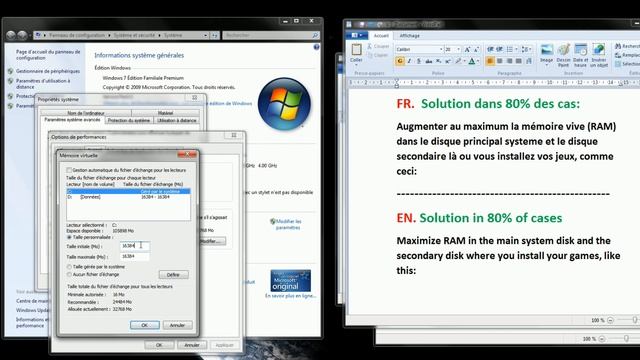Center text in WordPad

pyautogui.click(x=500, y=61)
